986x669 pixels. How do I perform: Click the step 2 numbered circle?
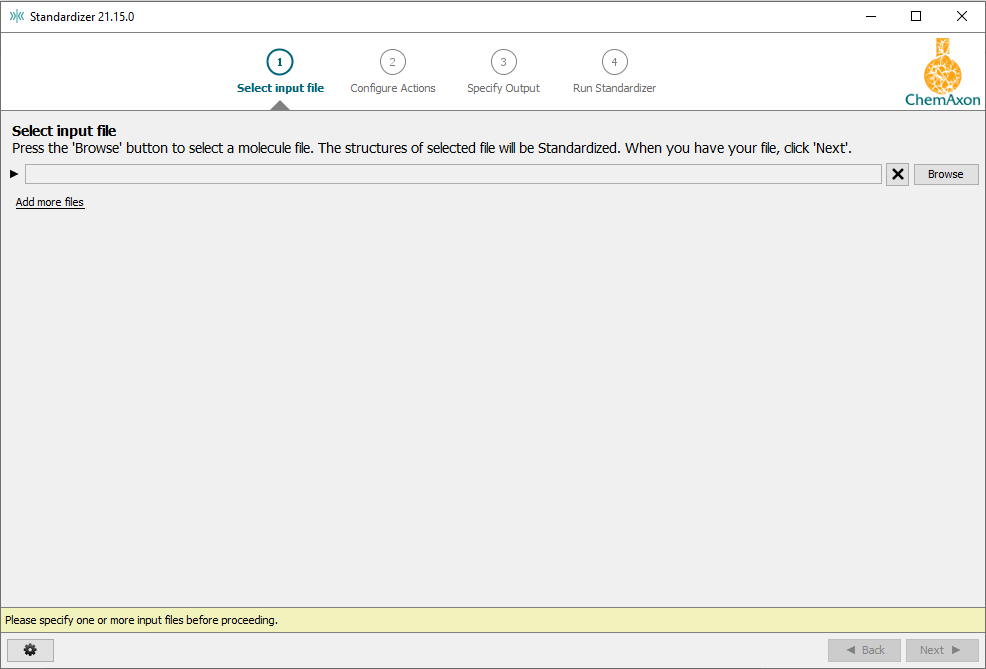click(392, 62)
